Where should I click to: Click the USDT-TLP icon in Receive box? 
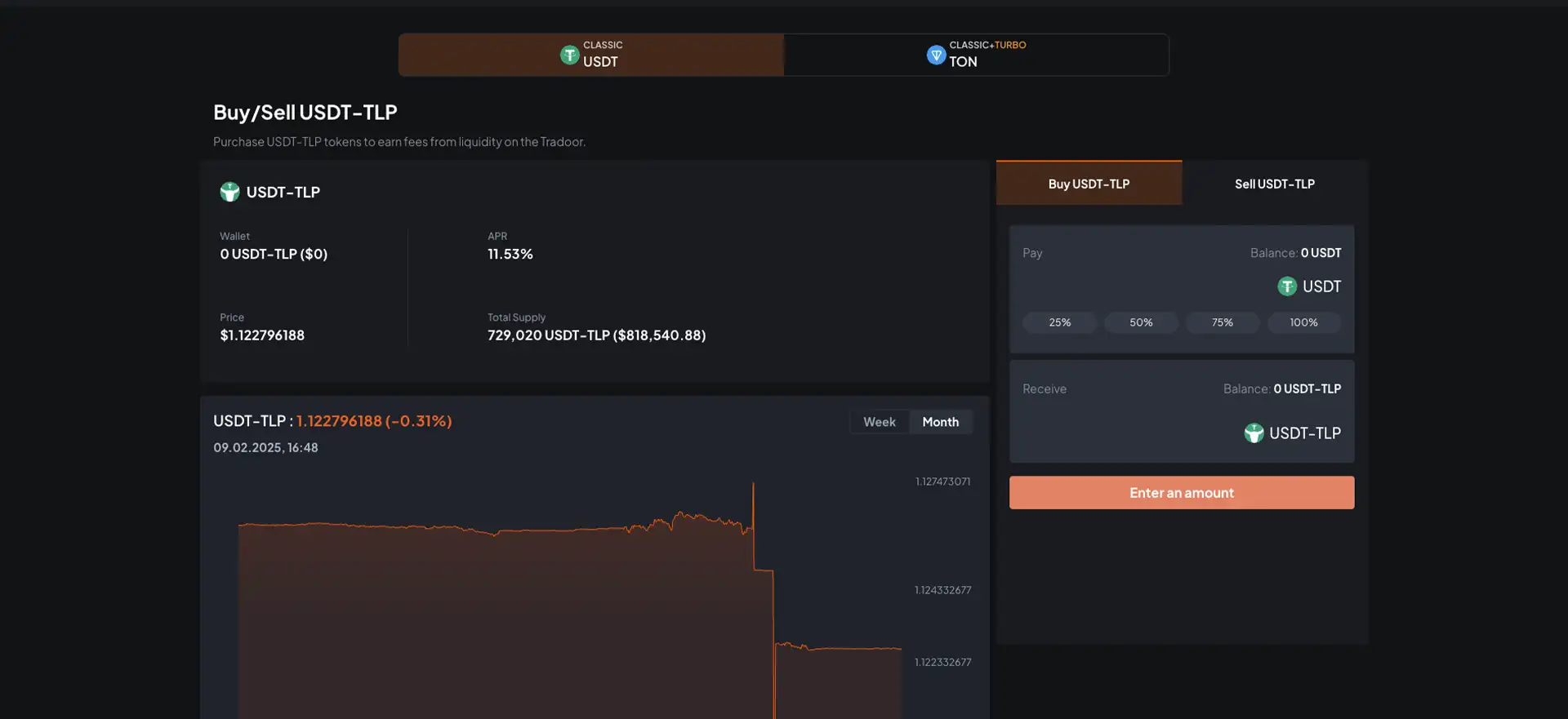click(1254, 433)
